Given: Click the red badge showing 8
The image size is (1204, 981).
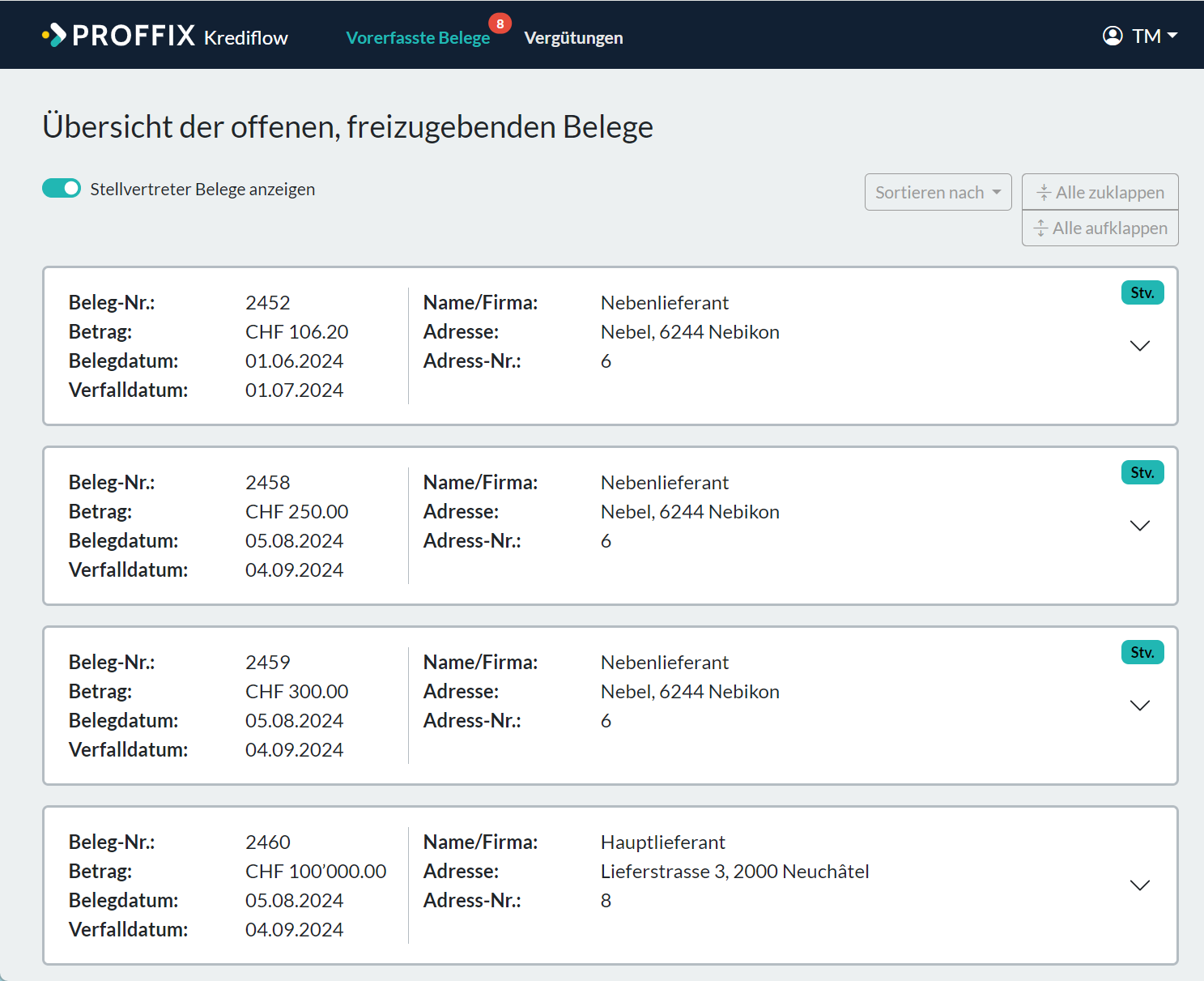Looking at the screenshot, I should (500, 23).
